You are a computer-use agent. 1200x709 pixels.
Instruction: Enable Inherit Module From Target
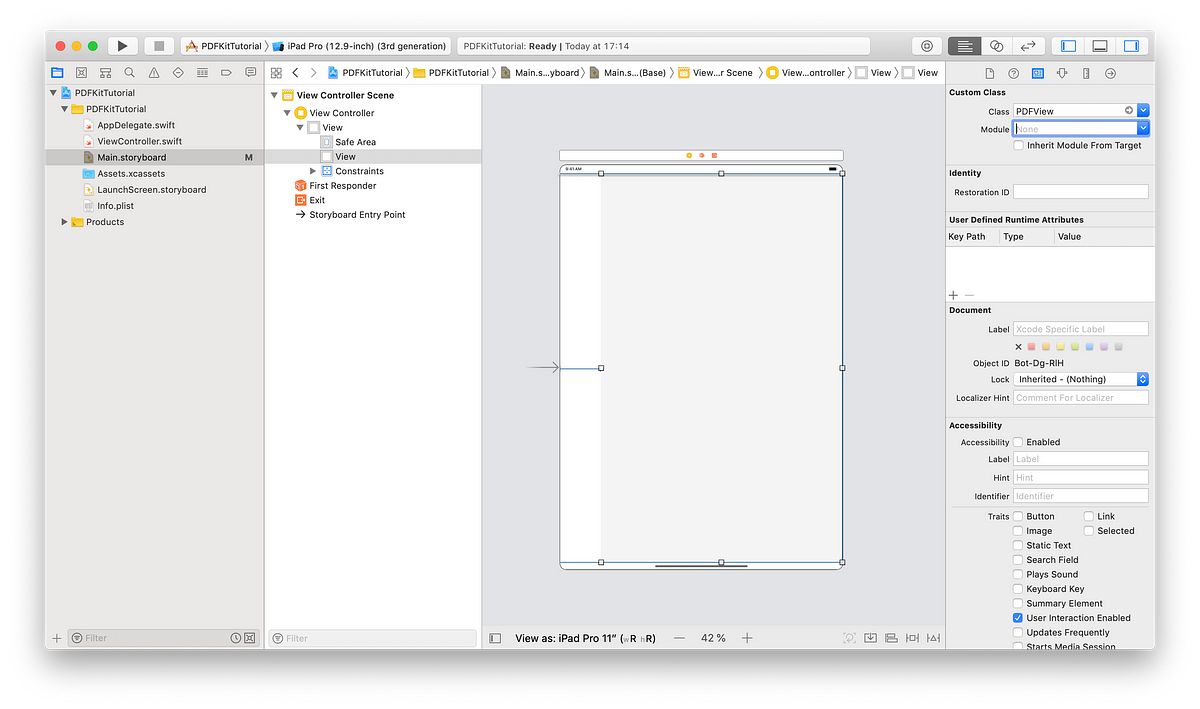(x=1018, y=145)
